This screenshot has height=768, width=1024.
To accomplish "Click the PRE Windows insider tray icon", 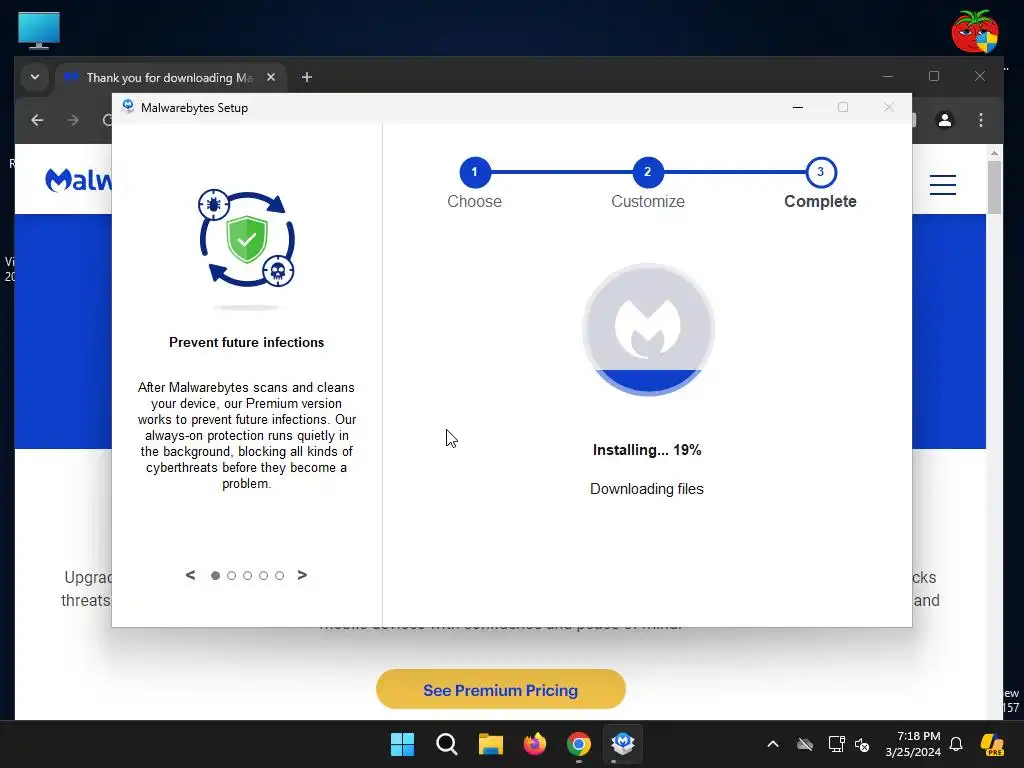I will click(x=993, y=744).
